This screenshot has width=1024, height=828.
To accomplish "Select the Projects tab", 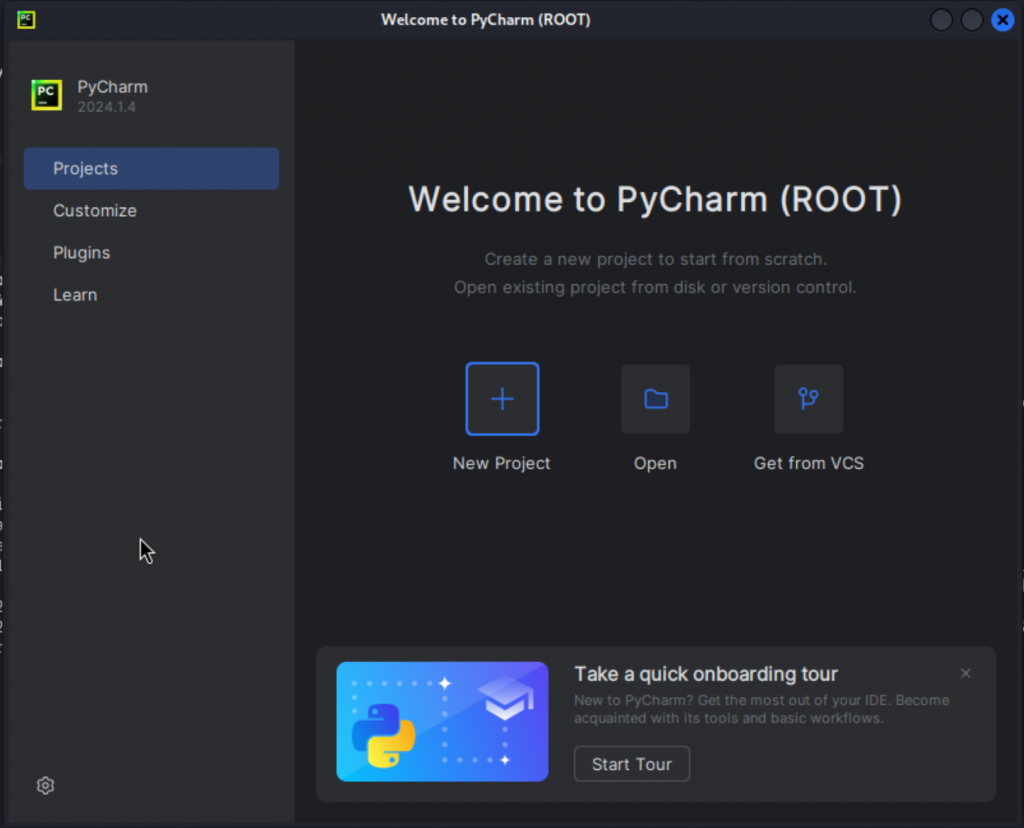I will (x=152, y=168).
